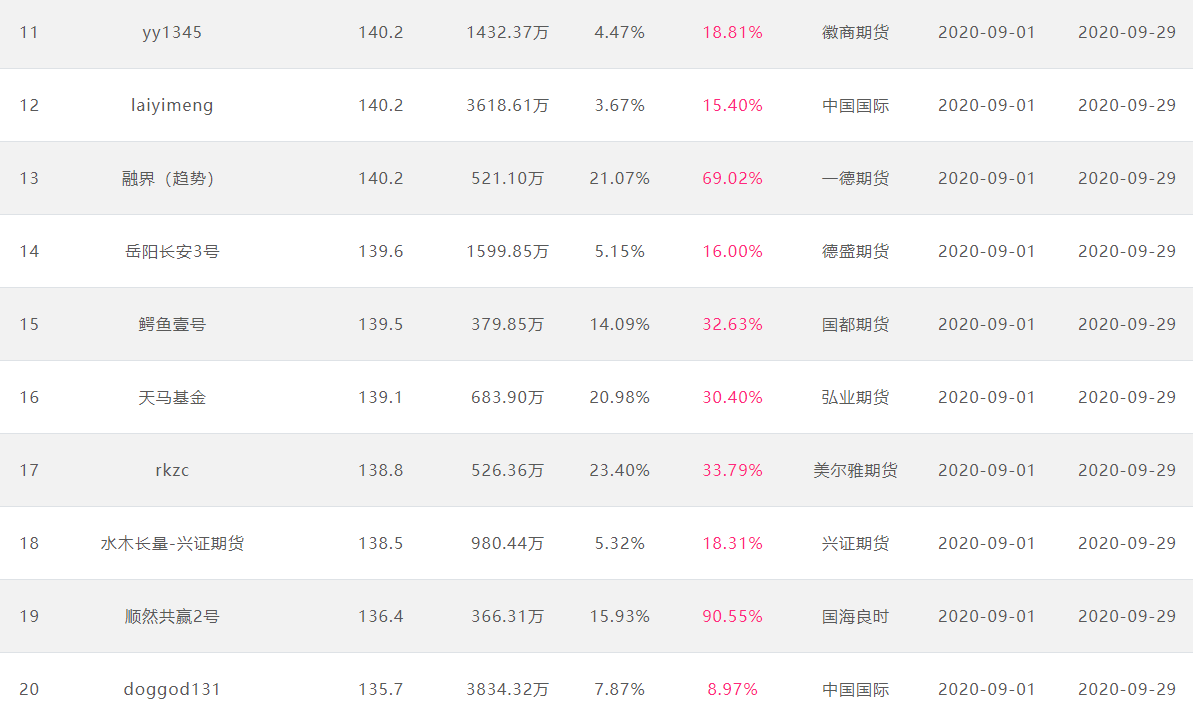
Task: Click 国海良时 company cell
Action: (855, 617)
